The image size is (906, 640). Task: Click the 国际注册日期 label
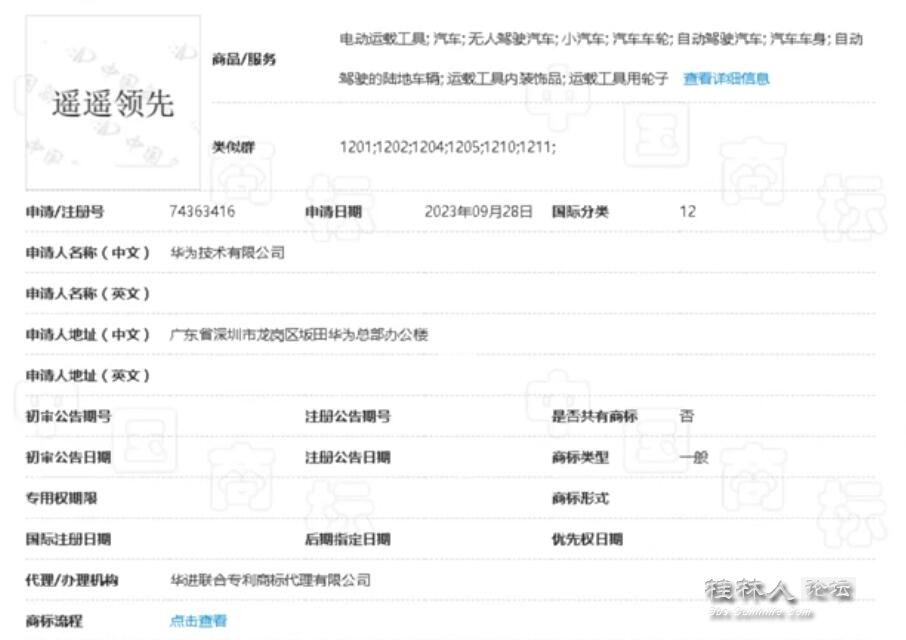coord(69,539)
